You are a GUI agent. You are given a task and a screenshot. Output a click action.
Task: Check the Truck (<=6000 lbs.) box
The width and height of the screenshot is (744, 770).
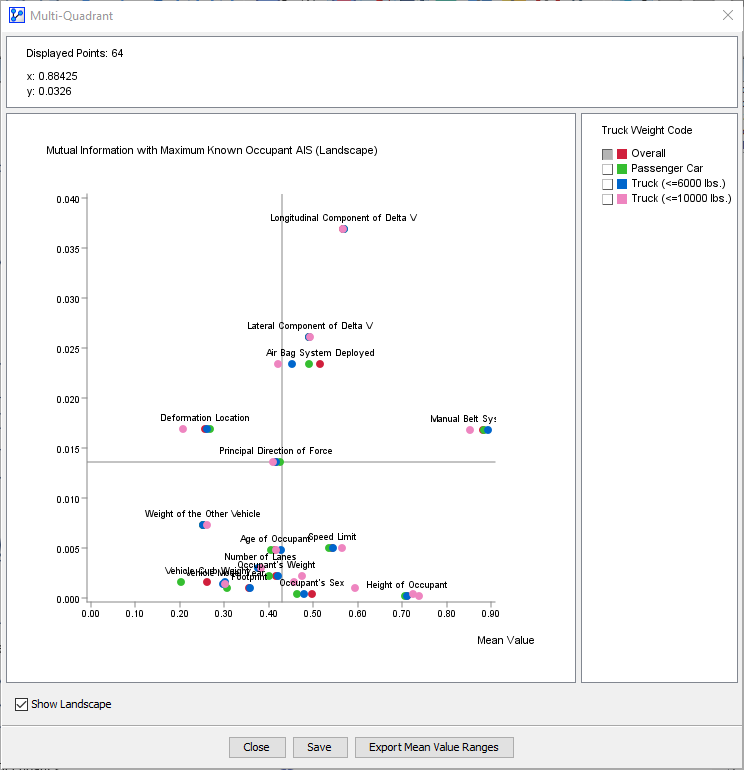[607, 184]
